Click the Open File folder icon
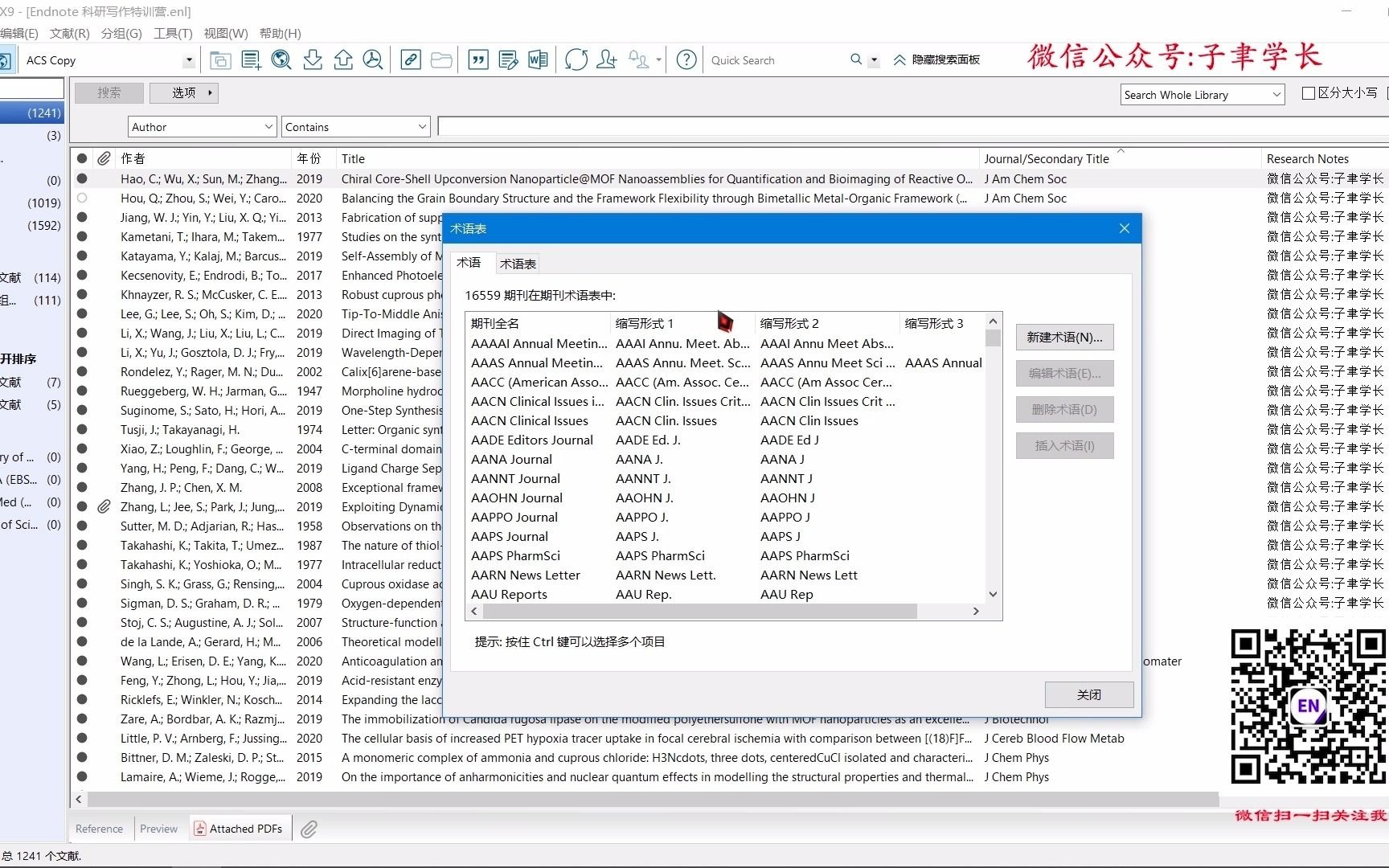1389x868 pixels. coord(441,60)
